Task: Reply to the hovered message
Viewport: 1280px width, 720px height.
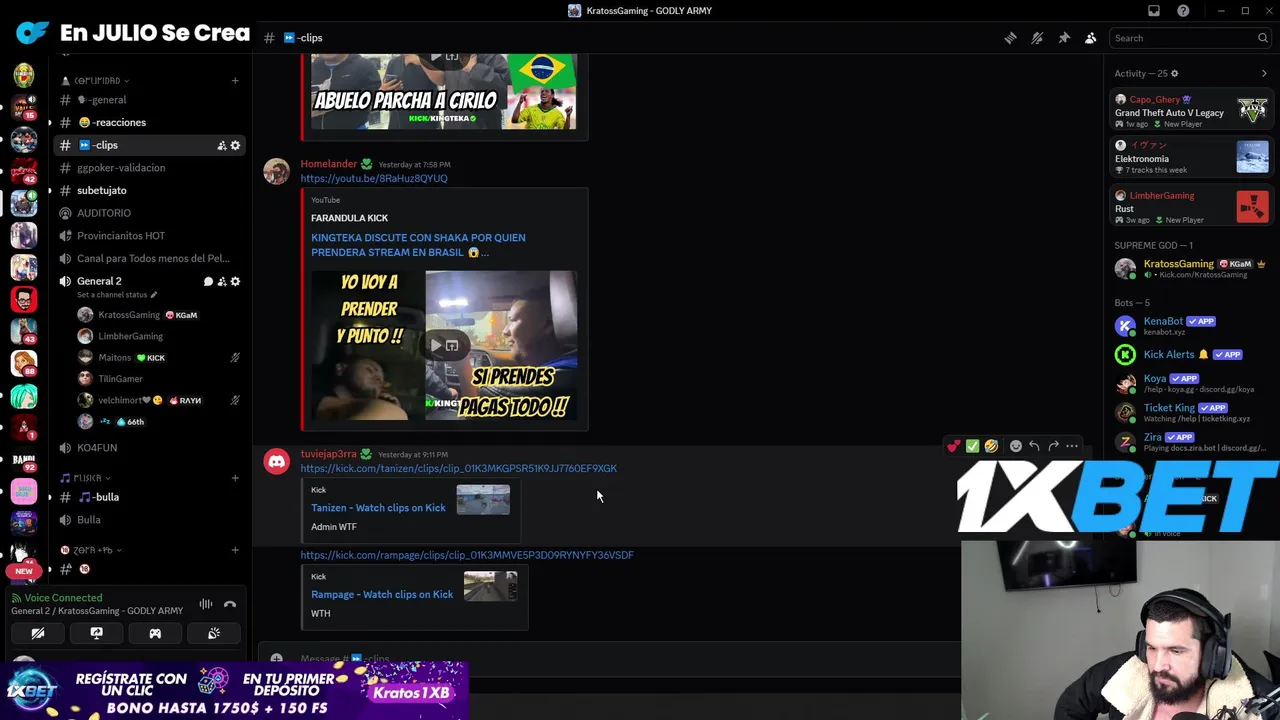Action: [1034, 446]
